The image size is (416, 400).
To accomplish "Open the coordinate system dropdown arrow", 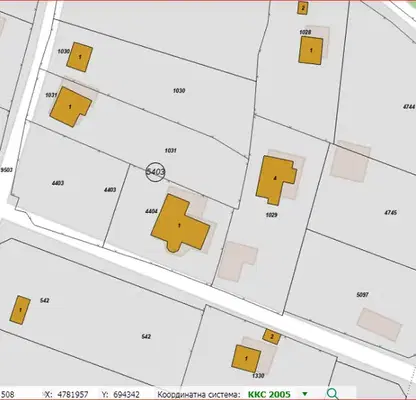I will tap(305, 394).
